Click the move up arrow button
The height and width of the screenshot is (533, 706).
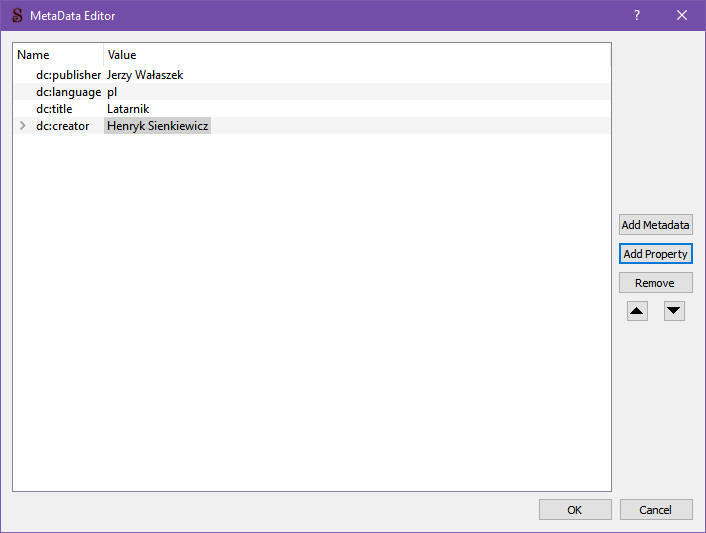pos(637,311)
